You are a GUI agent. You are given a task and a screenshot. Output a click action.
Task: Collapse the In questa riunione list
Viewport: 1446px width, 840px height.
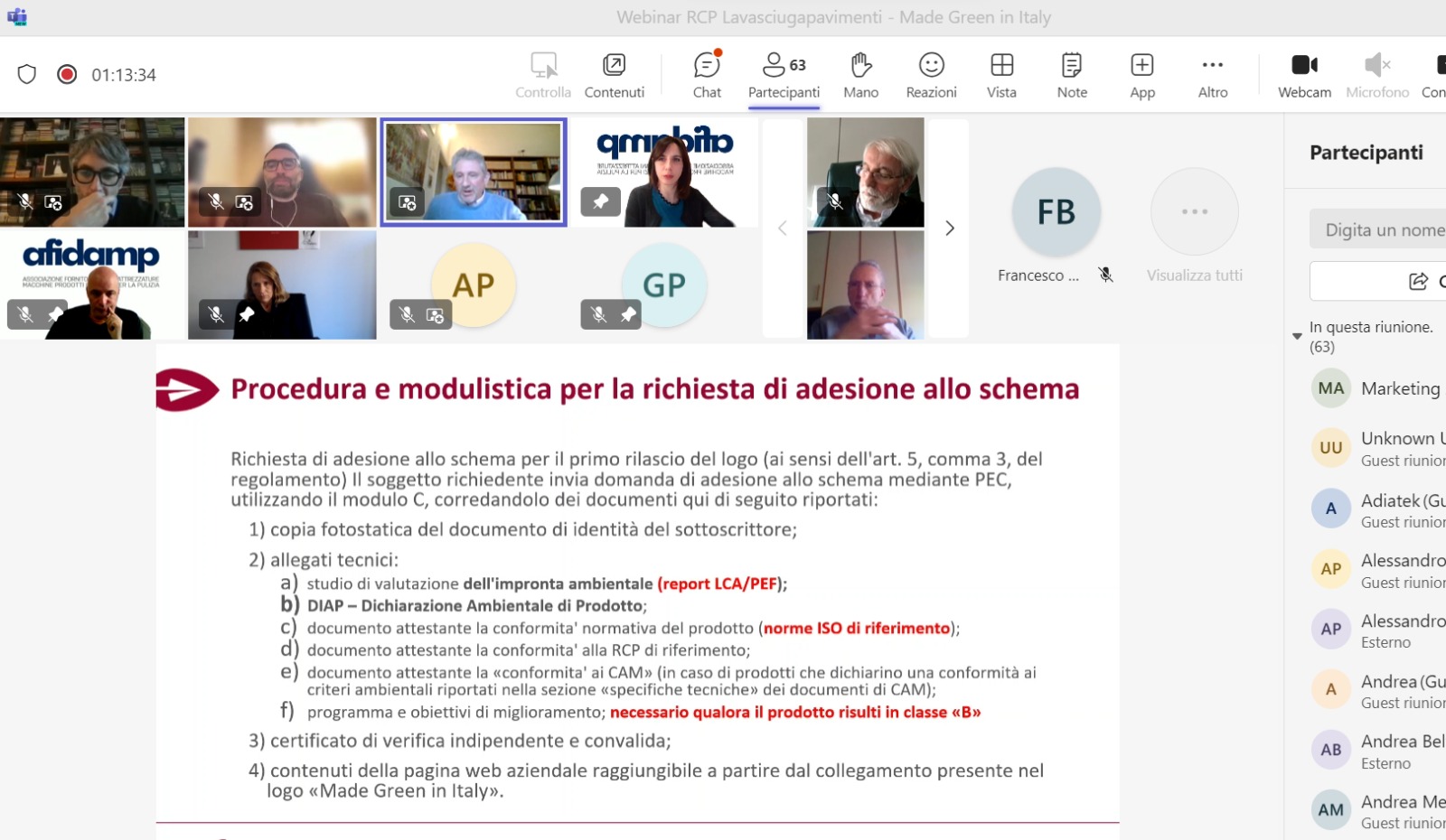(x=1297, y=336)
